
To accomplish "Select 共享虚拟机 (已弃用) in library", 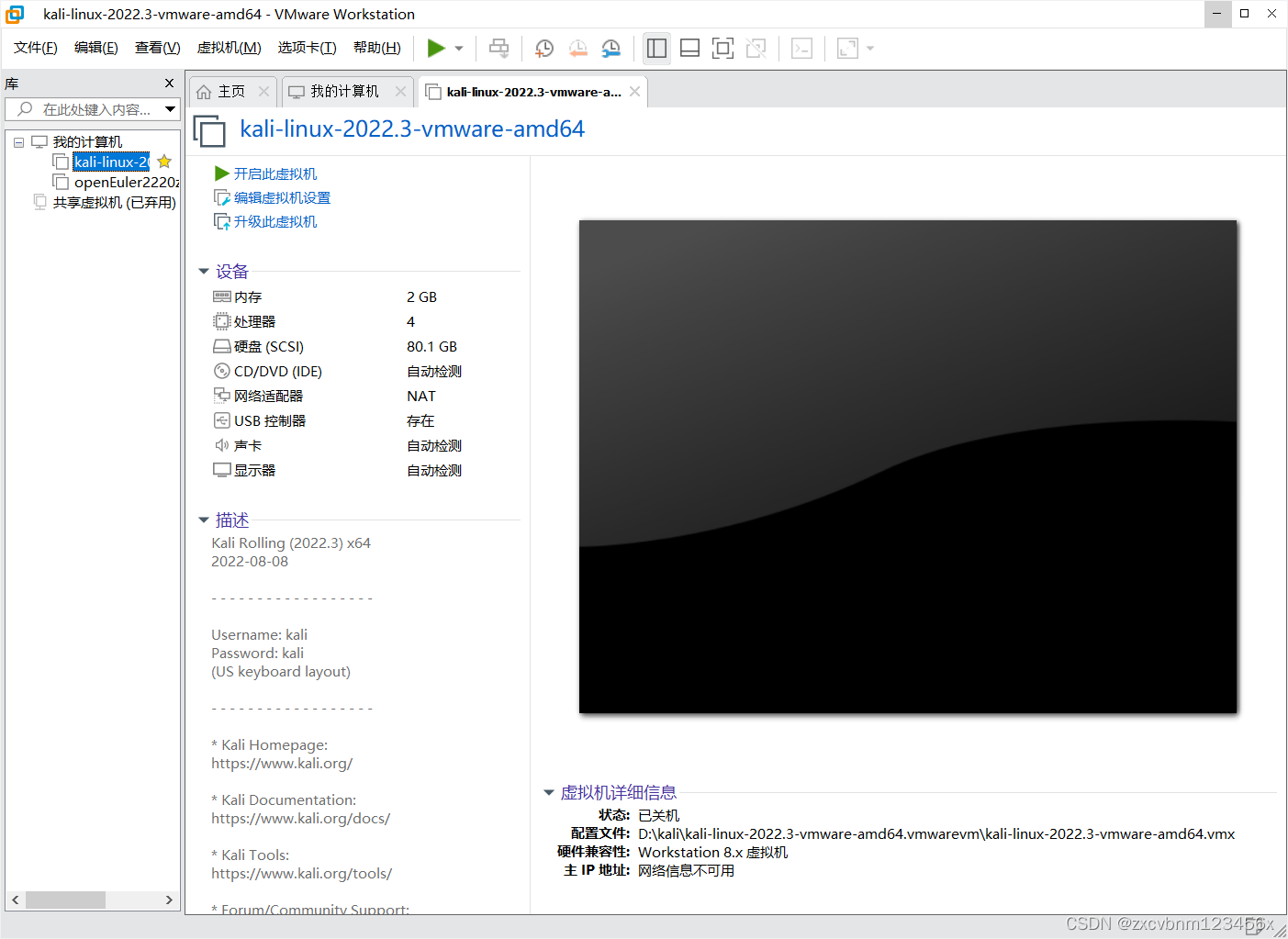I will point(114,203).
